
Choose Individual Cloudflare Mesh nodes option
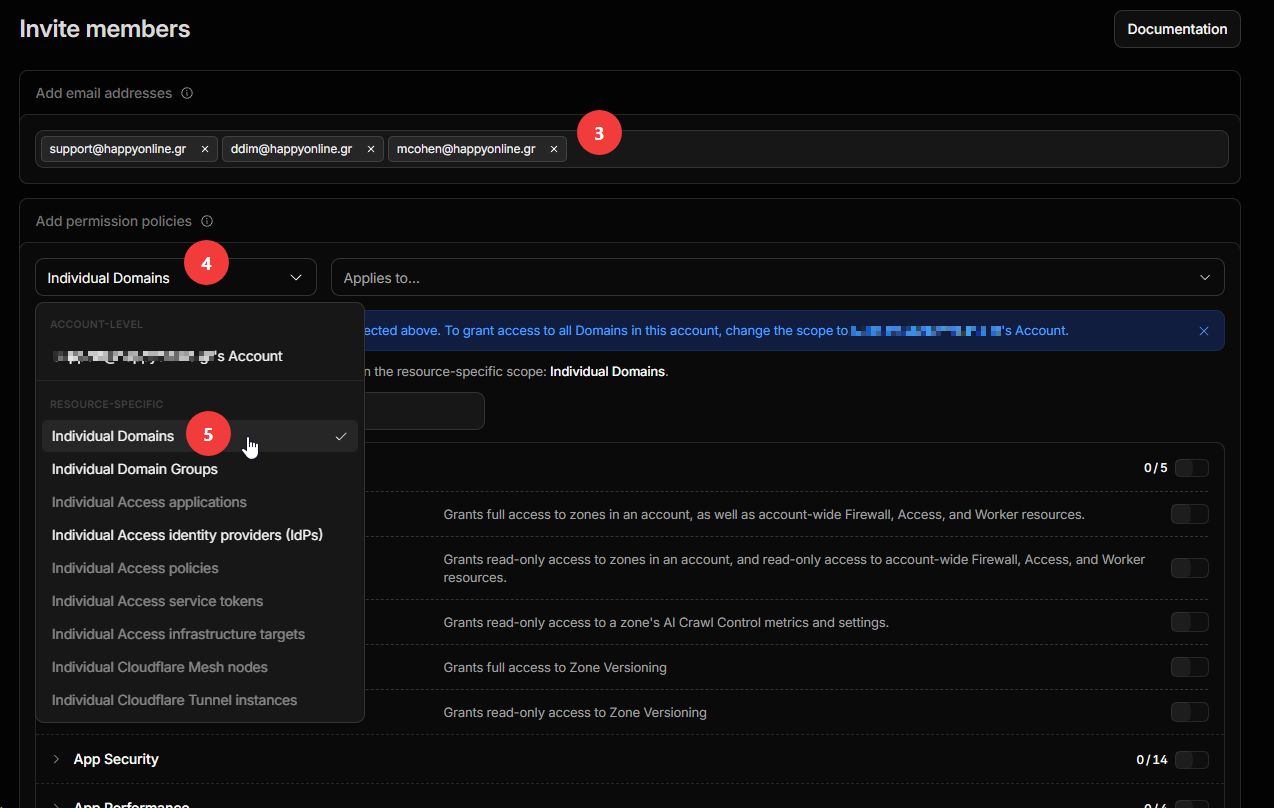(x=200, y=667)
